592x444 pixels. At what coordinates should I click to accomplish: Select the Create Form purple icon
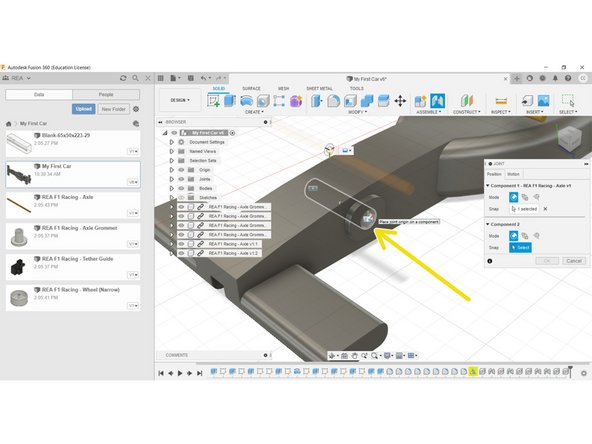point(296,101)
